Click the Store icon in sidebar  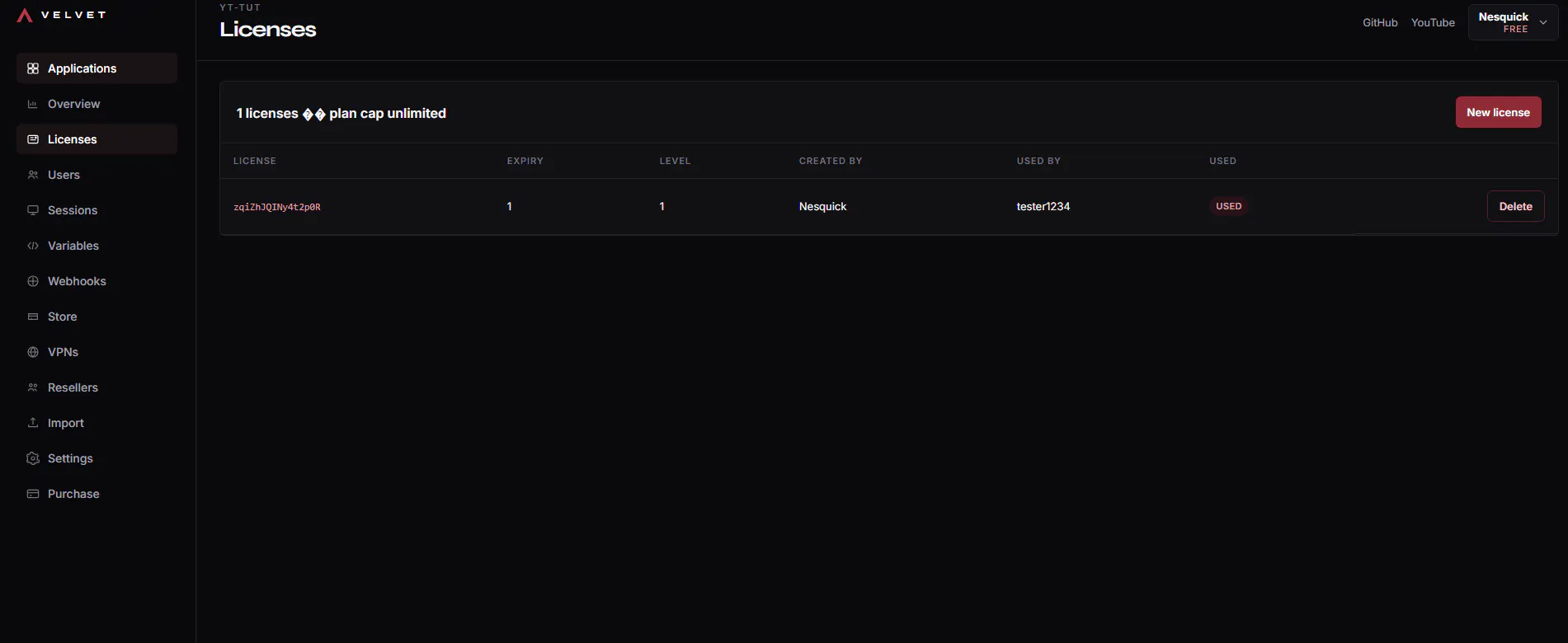point(33,317)
